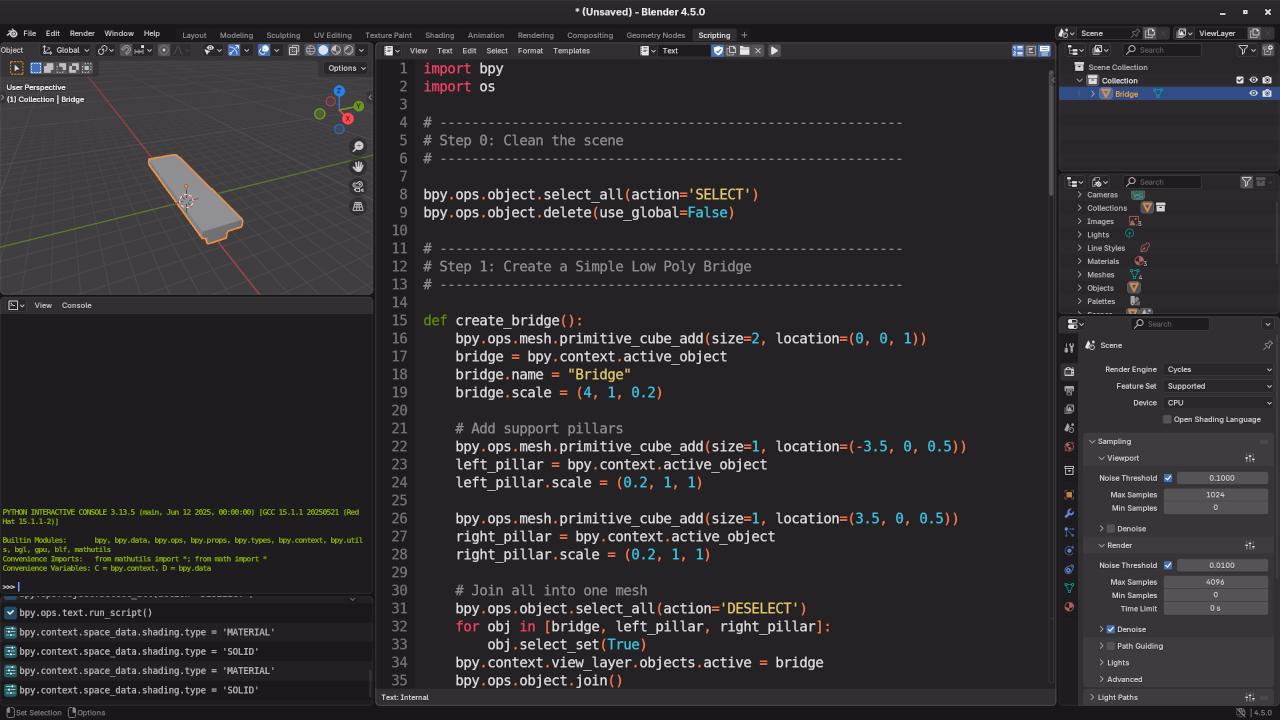Open a text file via folder icon
The height and width of the screenshot is (720, 1280).
pyautogui.click(x=745, y=50)
